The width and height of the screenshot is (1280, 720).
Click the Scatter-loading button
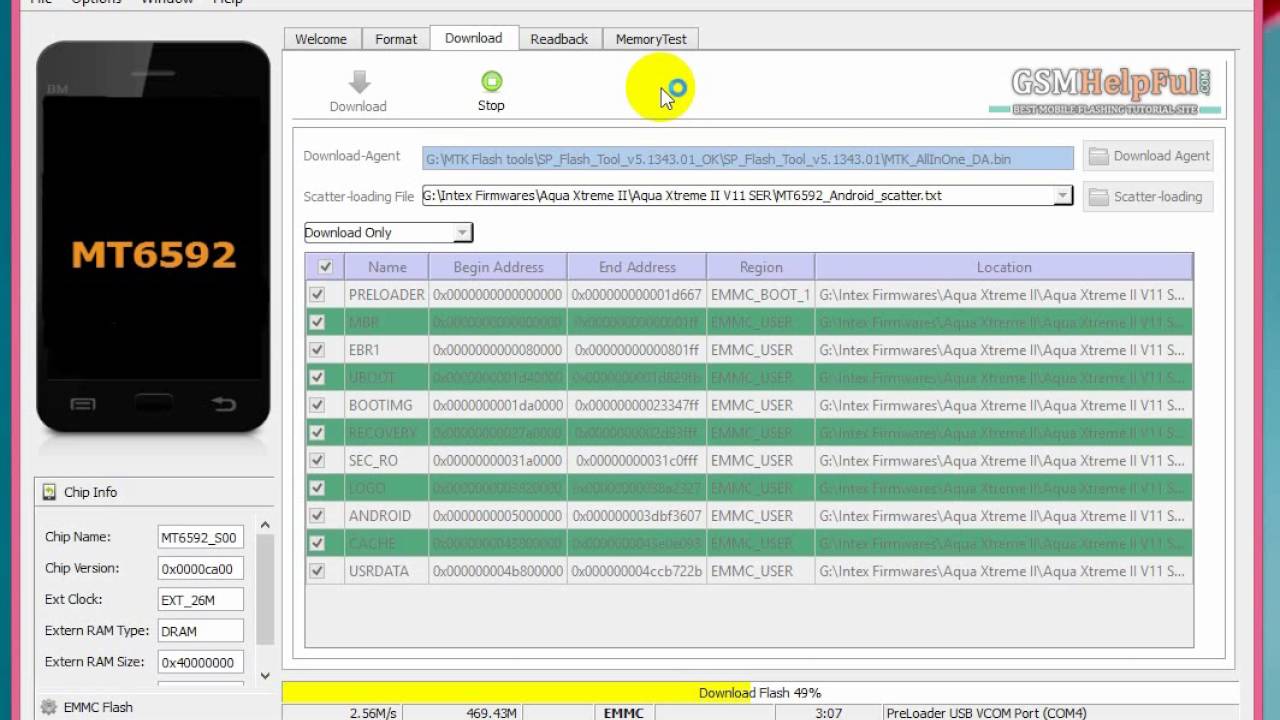1148,197
